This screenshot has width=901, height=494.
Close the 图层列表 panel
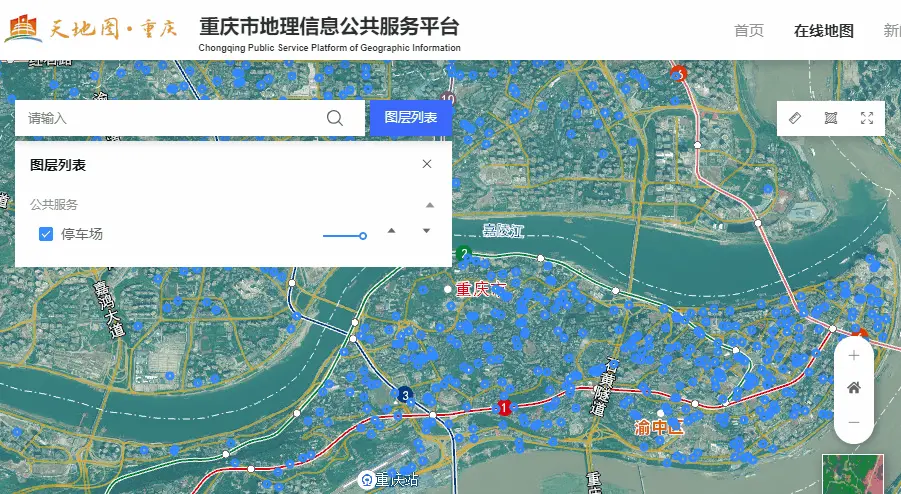pos(427,164)
